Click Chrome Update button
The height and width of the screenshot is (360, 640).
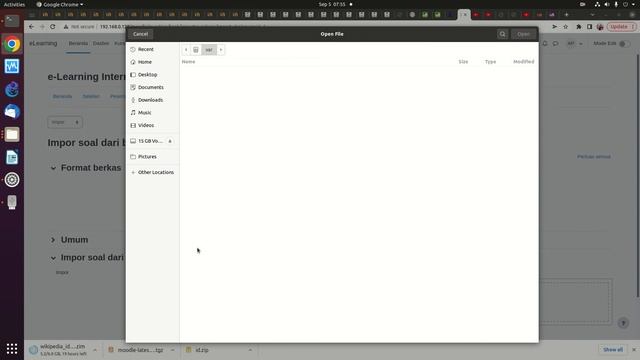[x=621, y=27]
